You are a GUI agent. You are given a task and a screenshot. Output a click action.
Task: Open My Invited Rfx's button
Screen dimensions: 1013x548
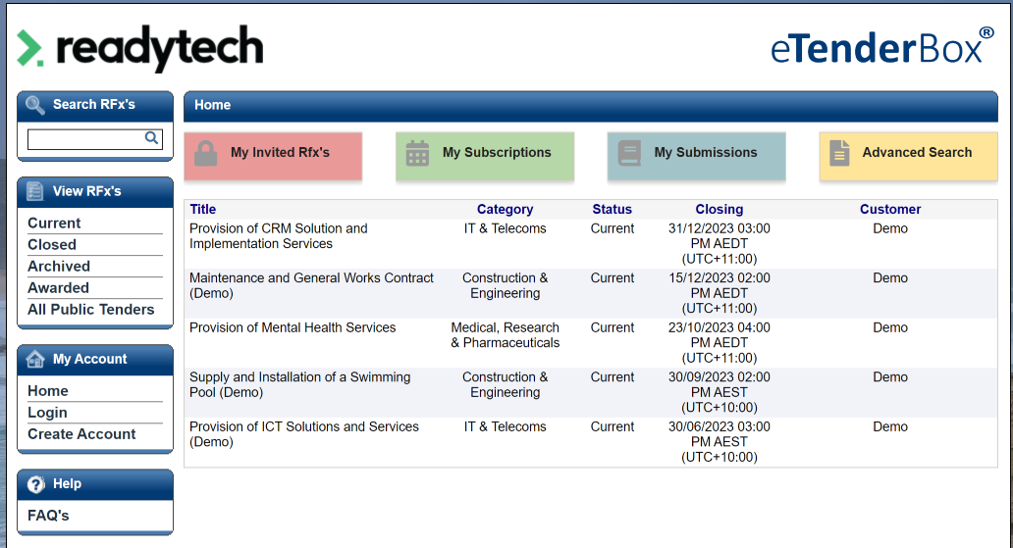[273, 156]
